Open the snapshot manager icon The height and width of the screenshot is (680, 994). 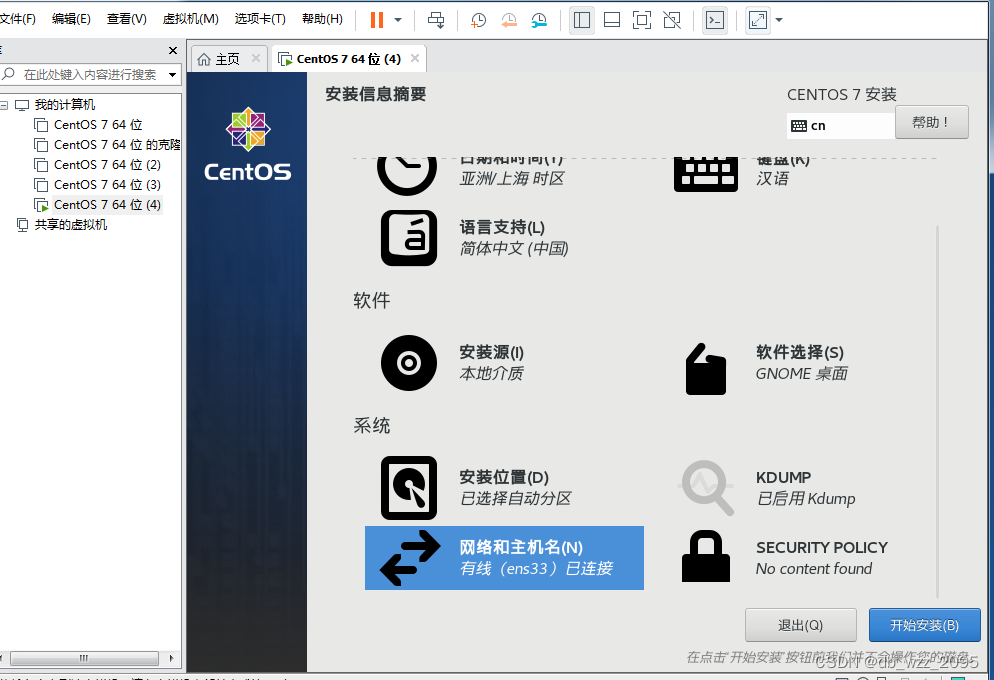tap(539, 20)
